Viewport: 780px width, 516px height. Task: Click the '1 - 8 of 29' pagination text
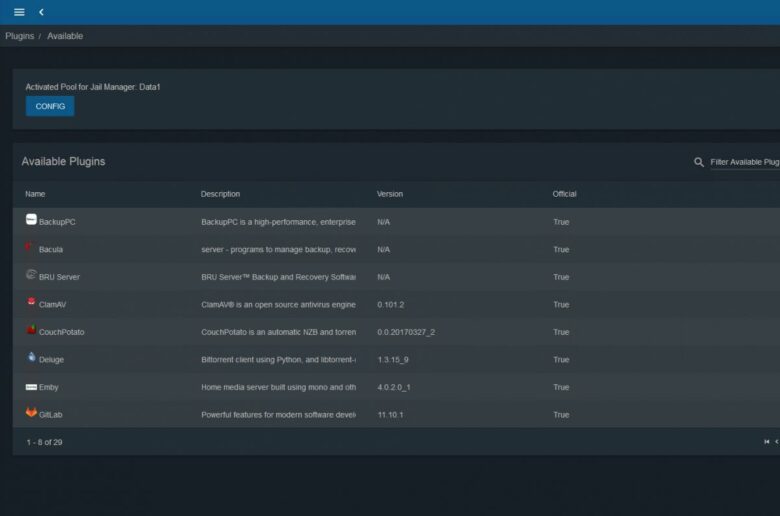(x=44, y=442)
